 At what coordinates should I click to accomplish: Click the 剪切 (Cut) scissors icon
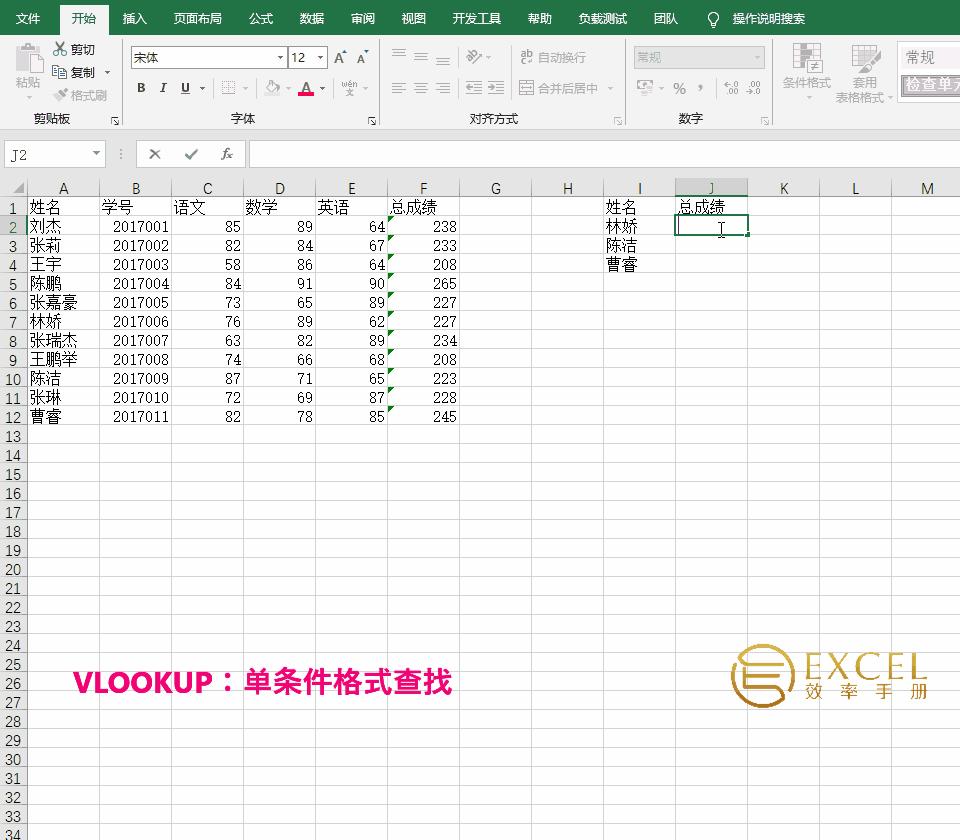(60, 49)
